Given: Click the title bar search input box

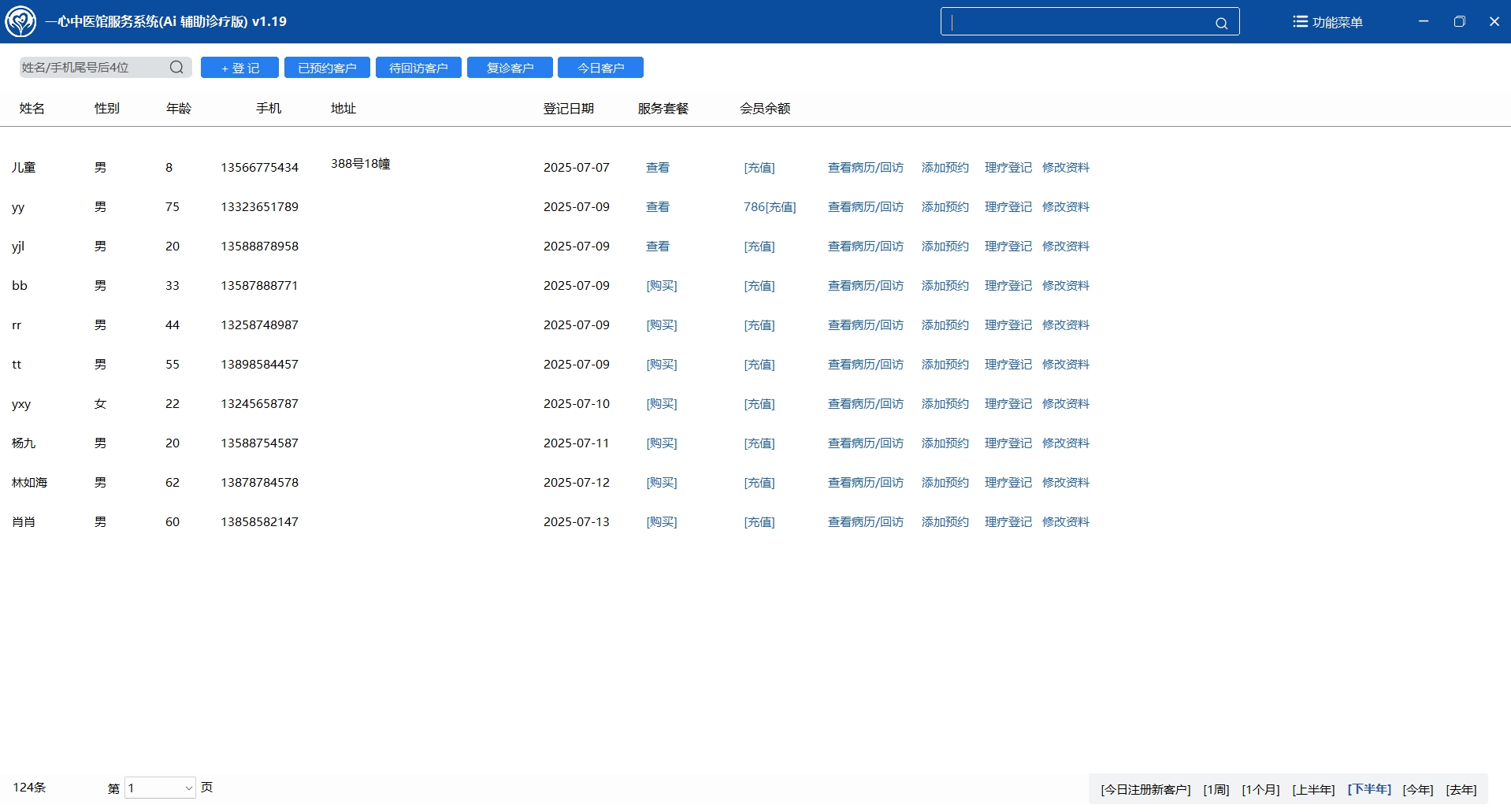Looking at the screenshot, I should [1079, 22].
